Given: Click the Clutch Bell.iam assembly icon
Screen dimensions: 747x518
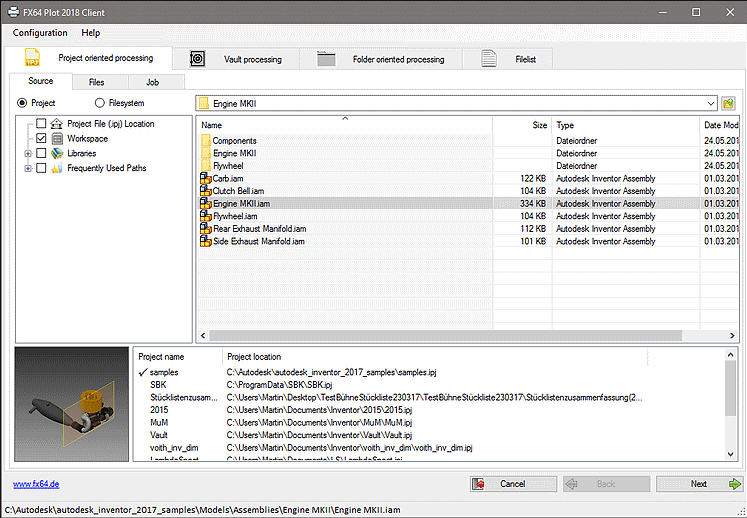Looking at the screenshot, I should coord(206,191).
